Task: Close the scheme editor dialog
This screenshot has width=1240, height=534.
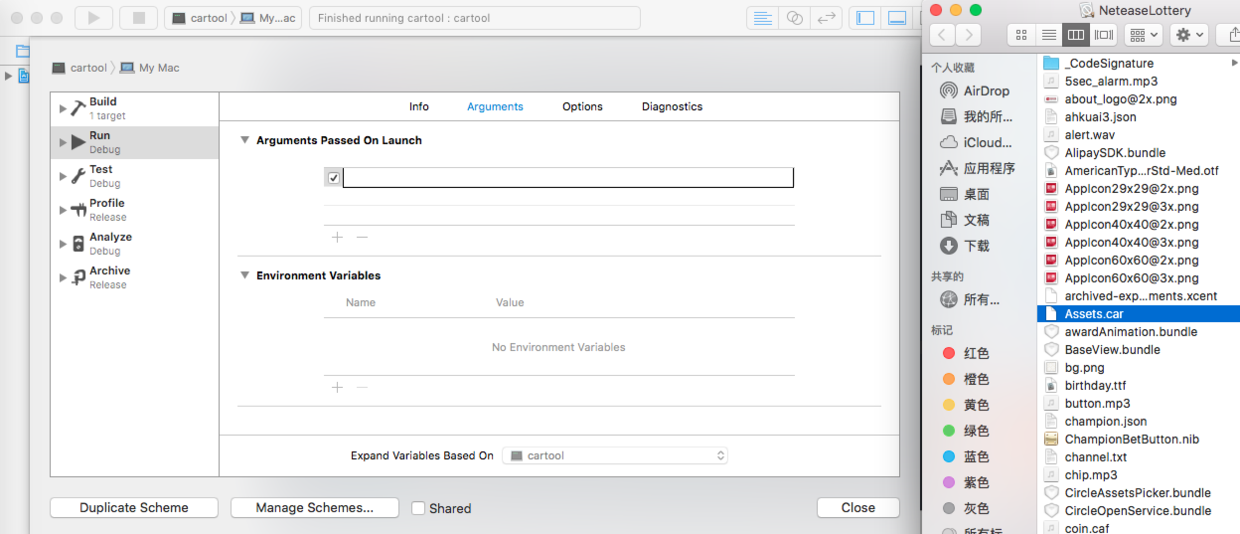Action: pyautogui.click(x=858, y=508)
